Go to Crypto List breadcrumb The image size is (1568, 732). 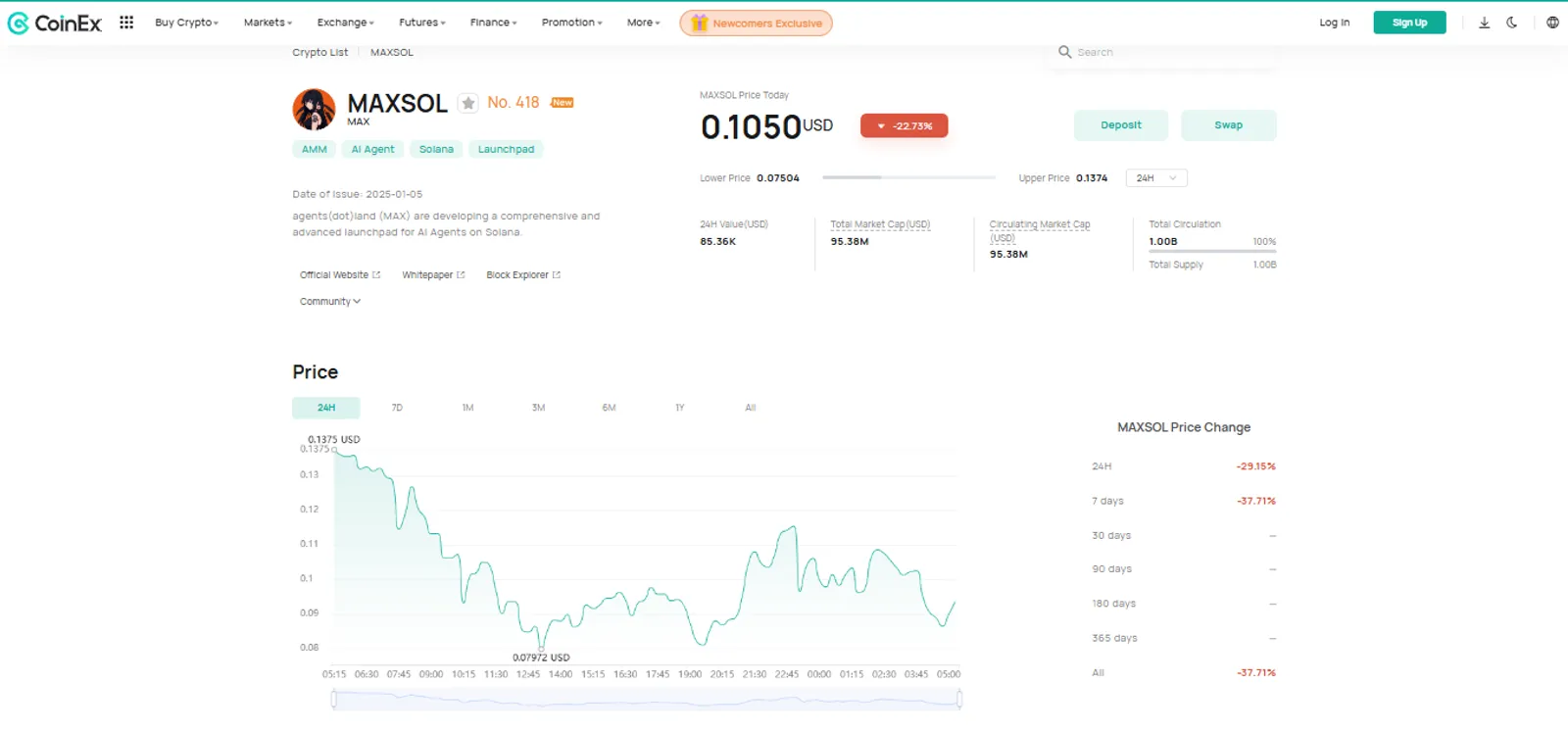coord(319,53)
